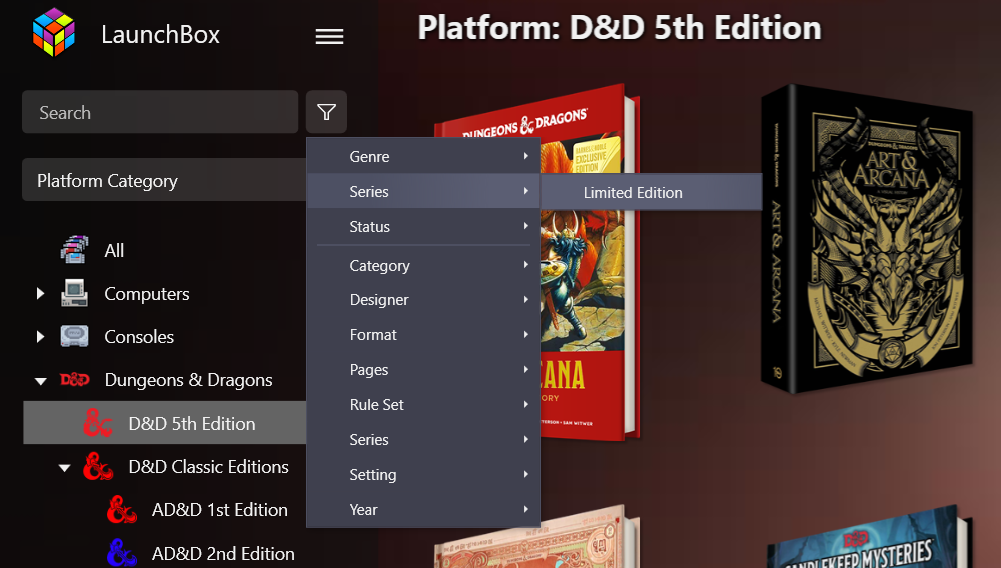
Task: Open the Pages filter submenu
Action: (423, 370)
